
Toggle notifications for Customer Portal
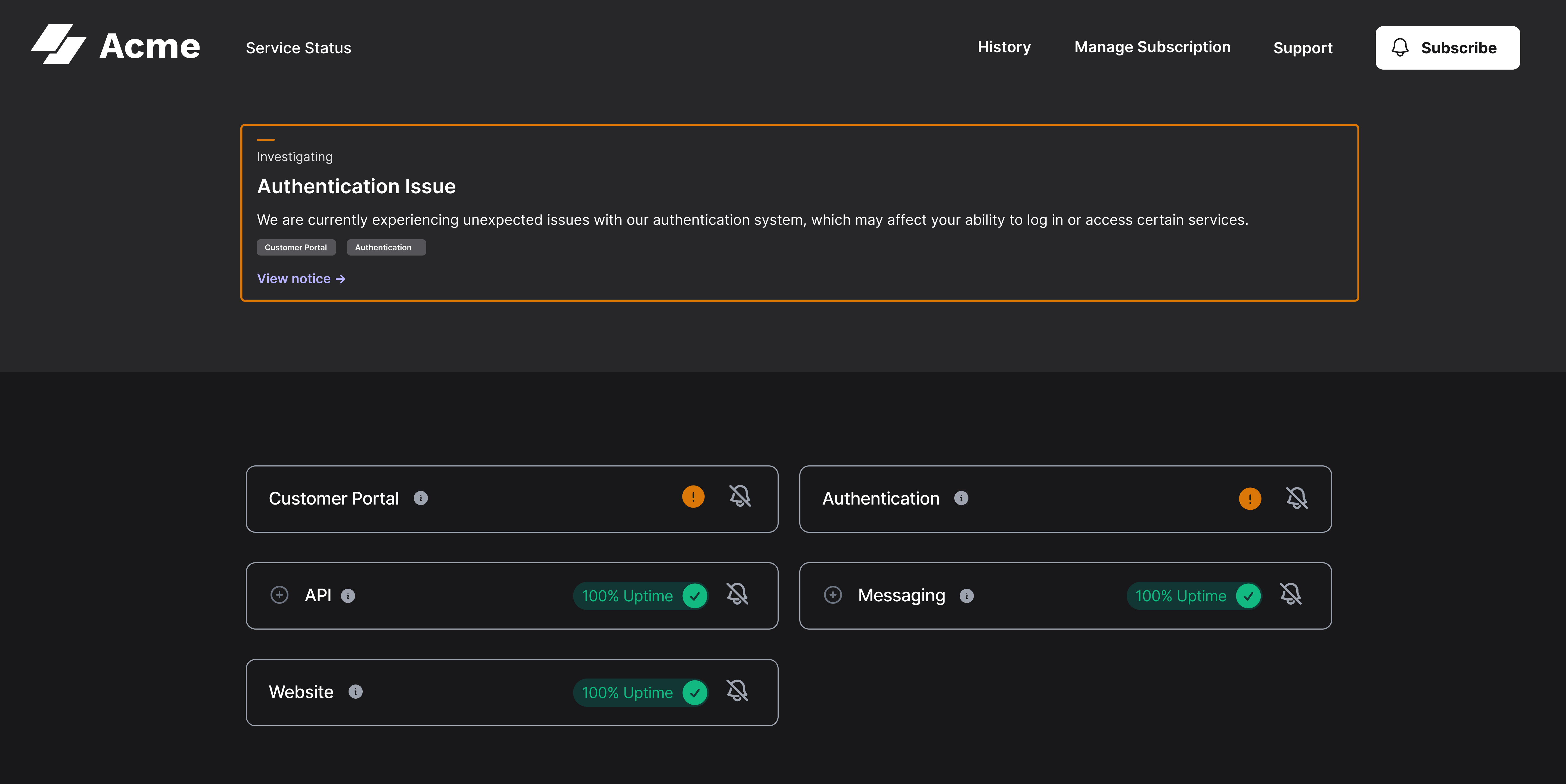[x=740, y=497]
